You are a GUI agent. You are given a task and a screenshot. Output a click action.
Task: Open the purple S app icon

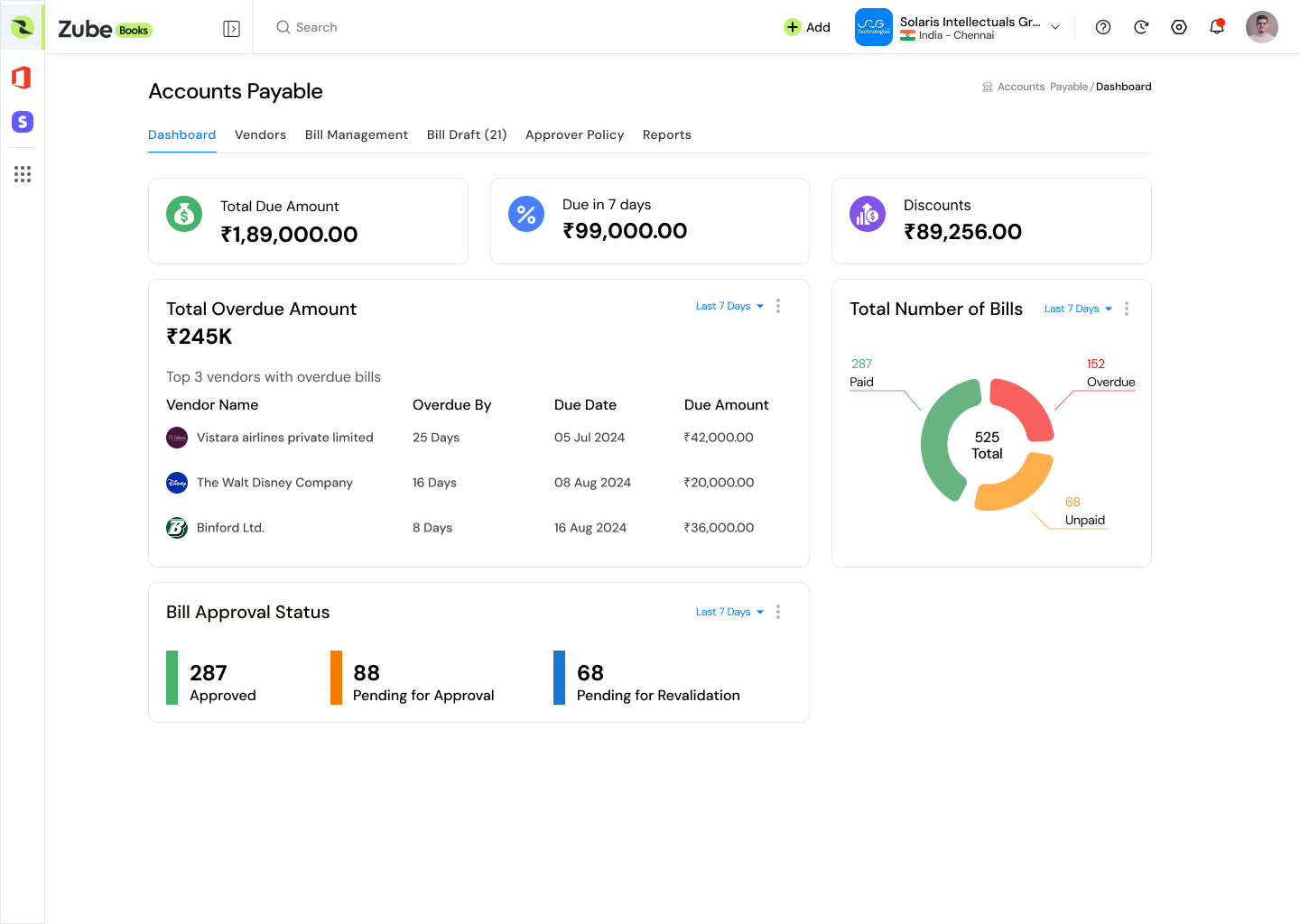(23, 122)
